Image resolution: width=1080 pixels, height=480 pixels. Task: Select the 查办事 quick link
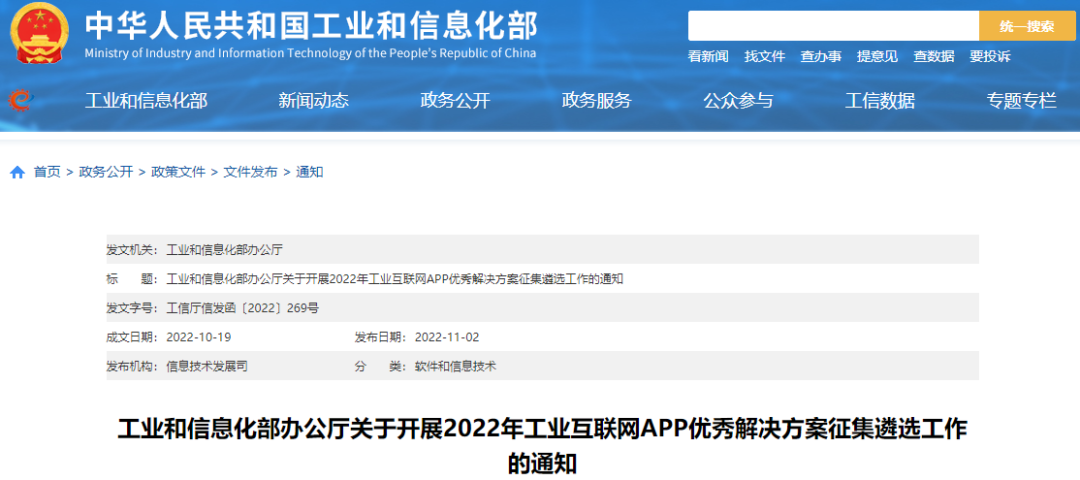click(x=821, y=57)
